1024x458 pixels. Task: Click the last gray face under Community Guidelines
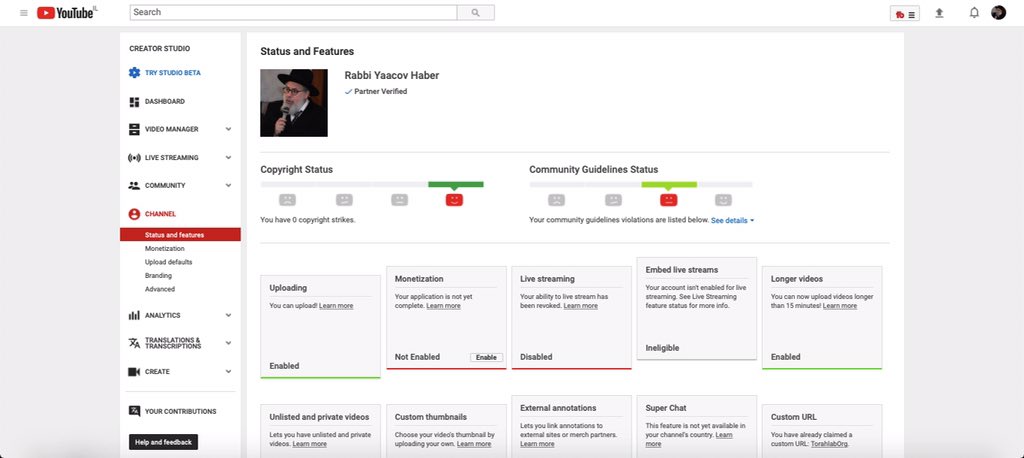723,200
